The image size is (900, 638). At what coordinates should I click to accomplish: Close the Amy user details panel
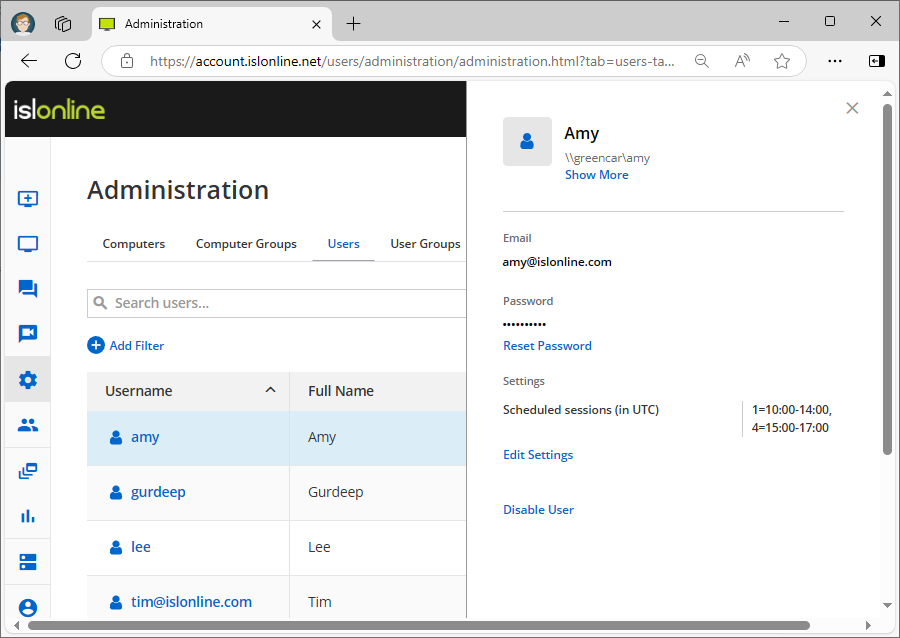click(x=852, y=108)
